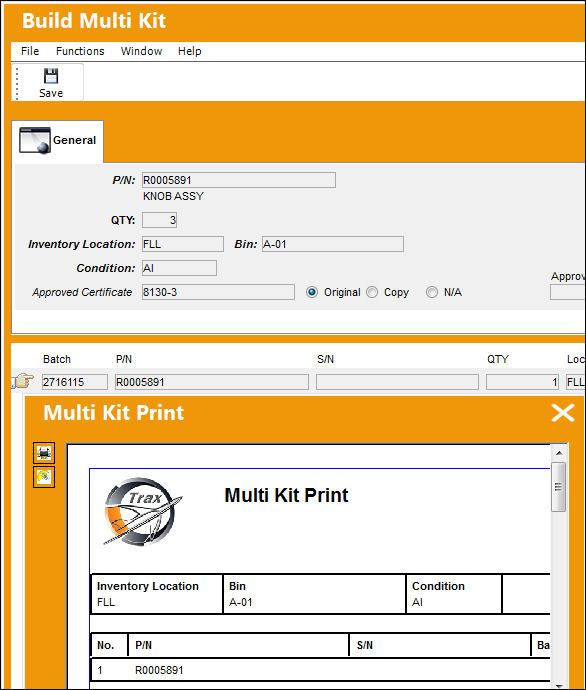Screen dimensions: 586x690
Task: Click the pointing hand row selector icon
Action: click(24, 381)
